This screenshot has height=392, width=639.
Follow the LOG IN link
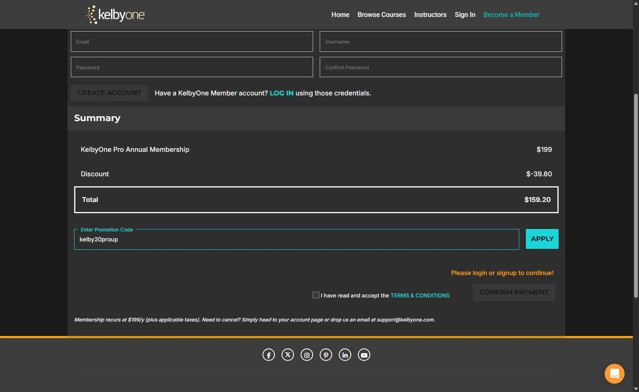282,93
